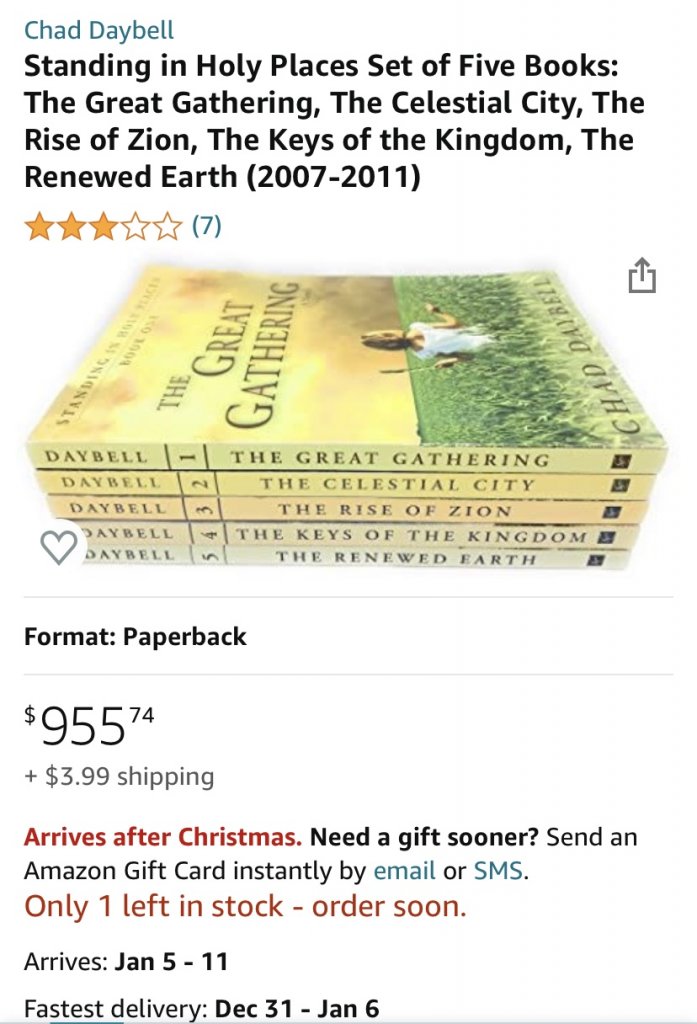This screenshot has width=697, height=1024.
Task: Tap the Arrives Jan 5 - 11 line
Action: click(126, 962)
